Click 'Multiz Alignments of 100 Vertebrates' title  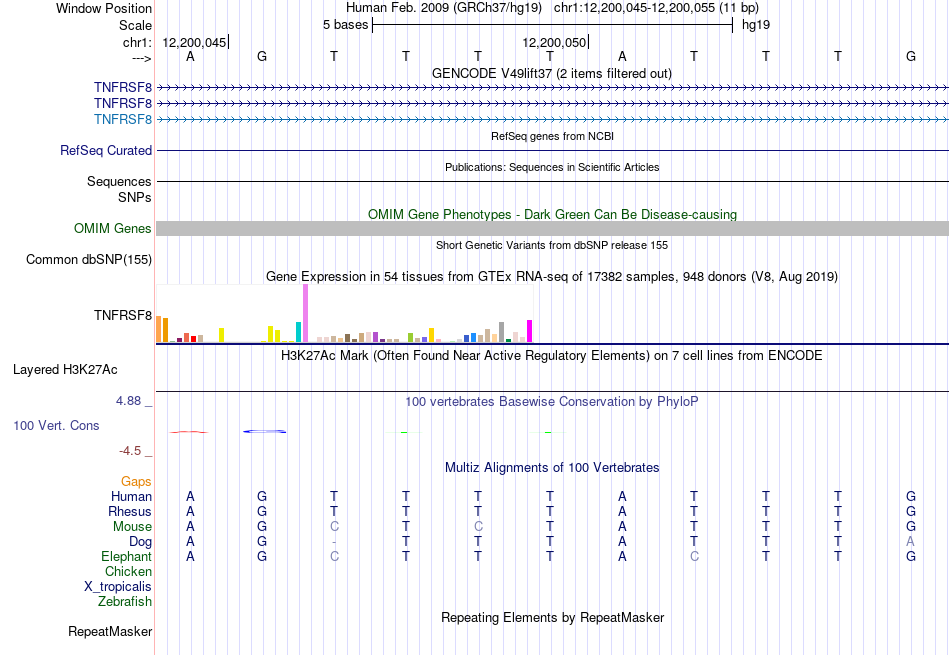(552, 467)
